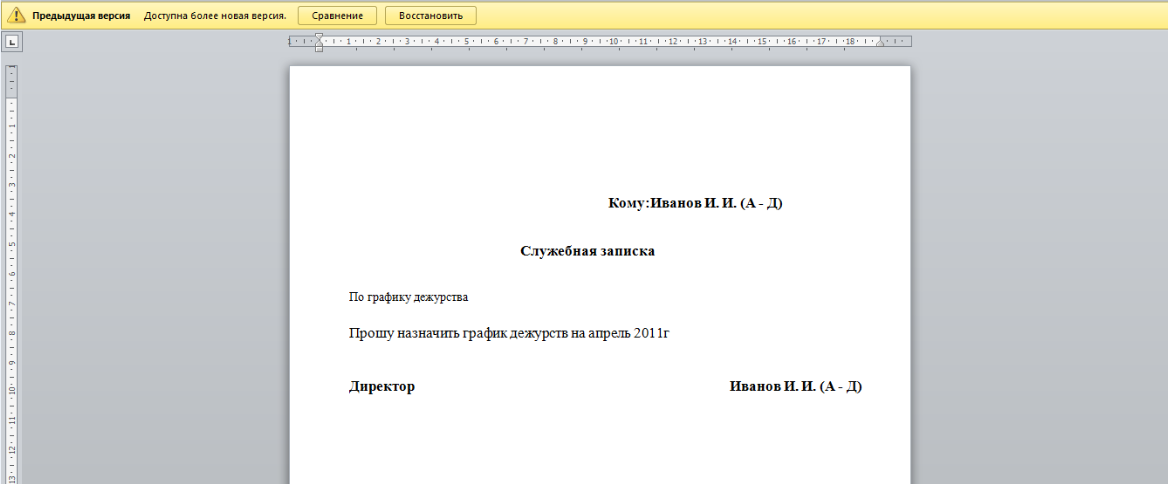The image size is (1168, 484).
Task: Click the 'Доступна более новая версия.' message
Action: pos(215,16)
